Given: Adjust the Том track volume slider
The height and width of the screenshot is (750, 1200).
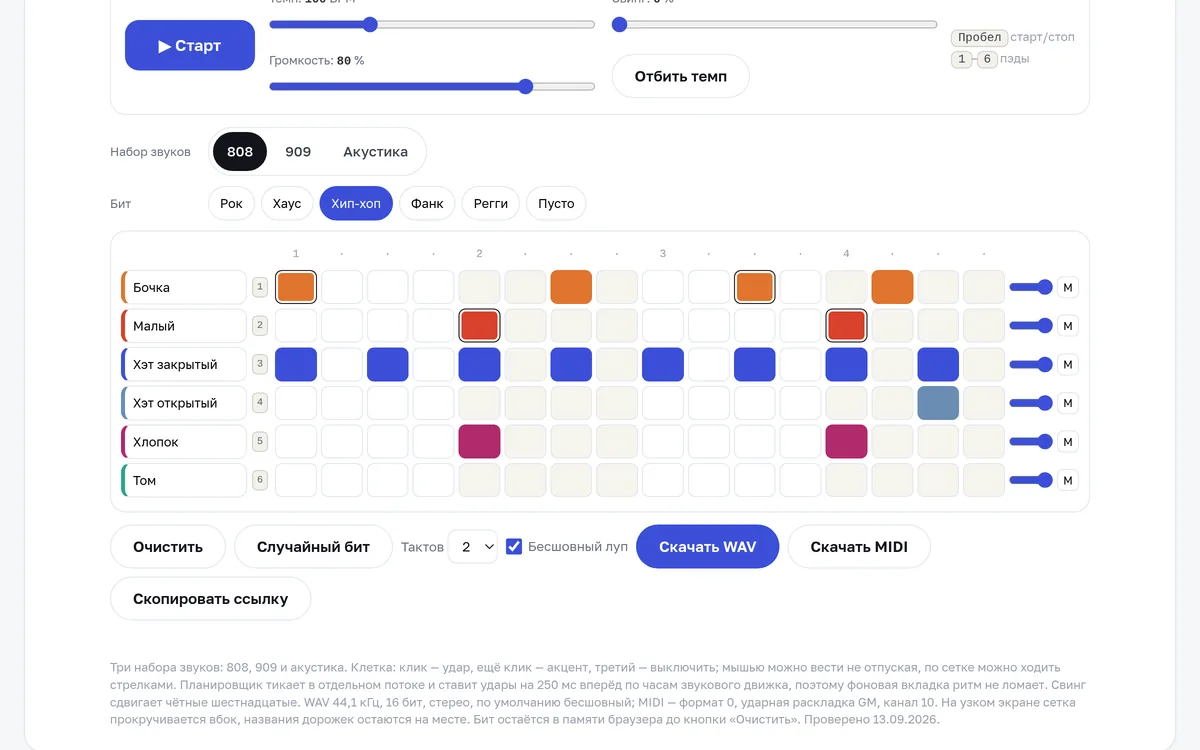Looking at the screenshot, I should (x=1031, y=481).
